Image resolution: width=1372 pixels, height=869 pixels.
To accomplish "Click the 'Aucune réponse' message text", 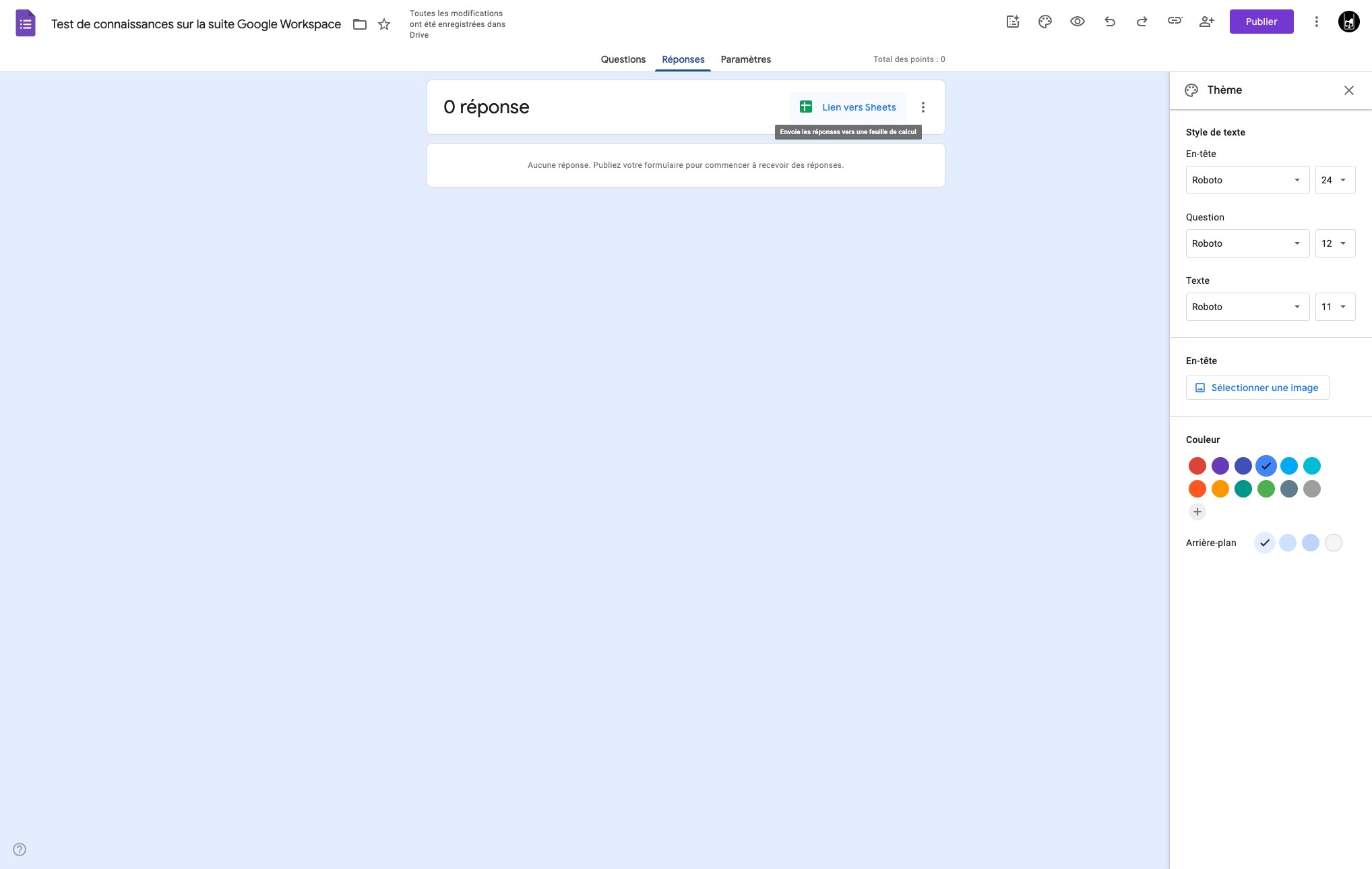I will tap(685, 165).
